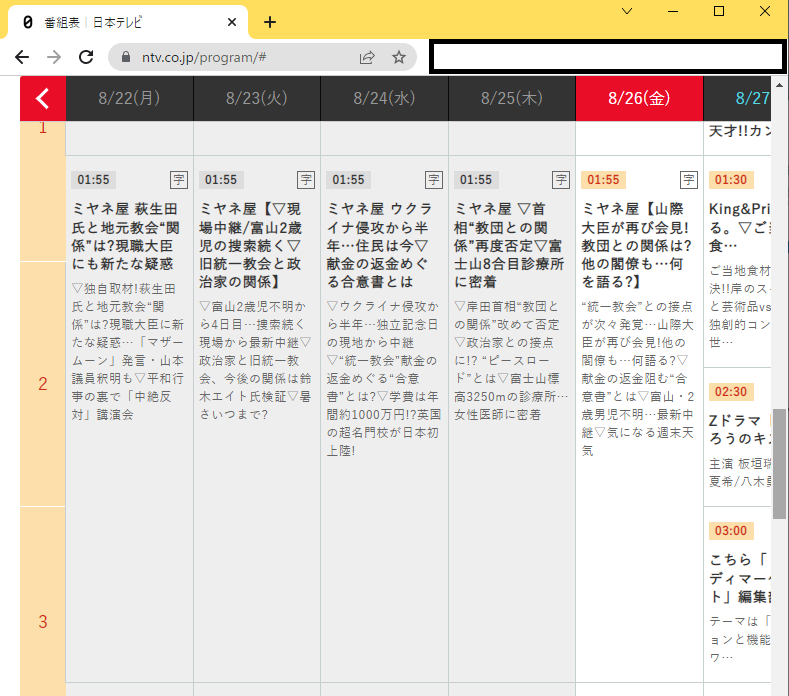The height and width of the screenshot is (696, 789).
Task: Go back using browser back arrow
Action: point(22,57)
